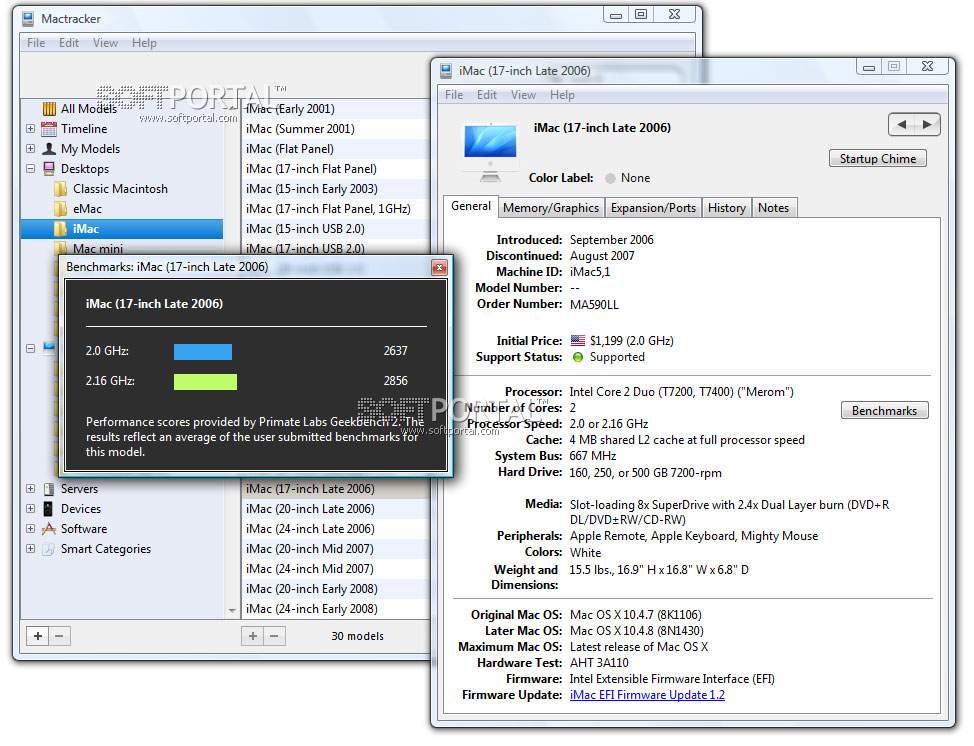Viewport: 974px width, 746px height.
Task: Click the blue 2.0 GHz benchmark bar
Action: click(x=203, y=352)
